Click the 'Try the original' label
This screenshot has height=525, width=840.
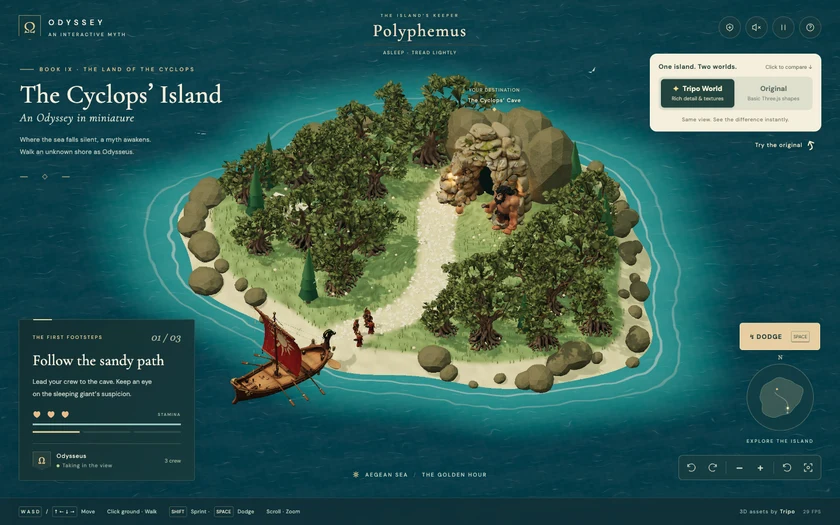pyautogui.click(x=778, y=145)
